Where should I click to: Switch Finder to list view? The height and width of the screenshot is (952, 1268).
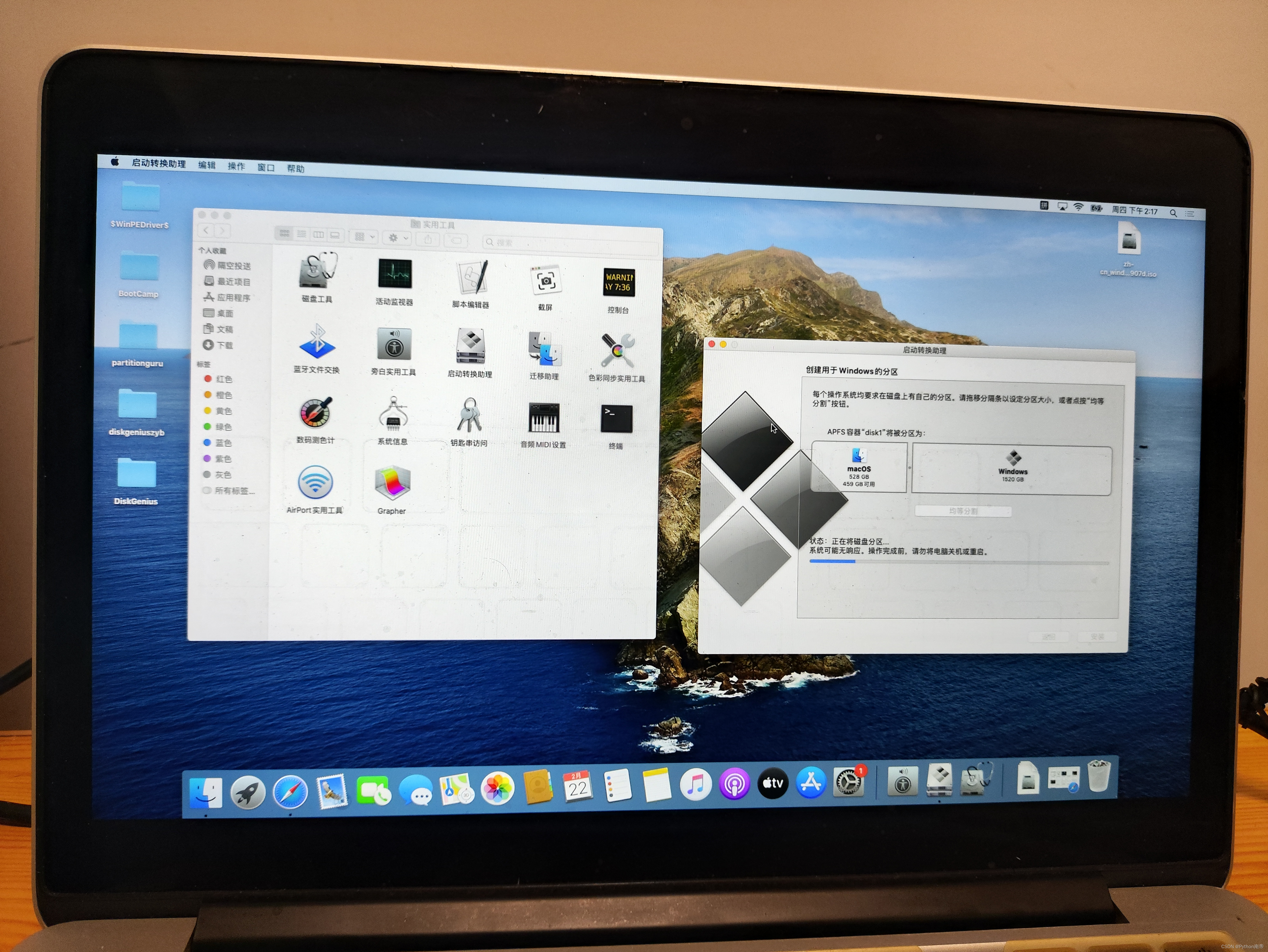coord(302,234)
